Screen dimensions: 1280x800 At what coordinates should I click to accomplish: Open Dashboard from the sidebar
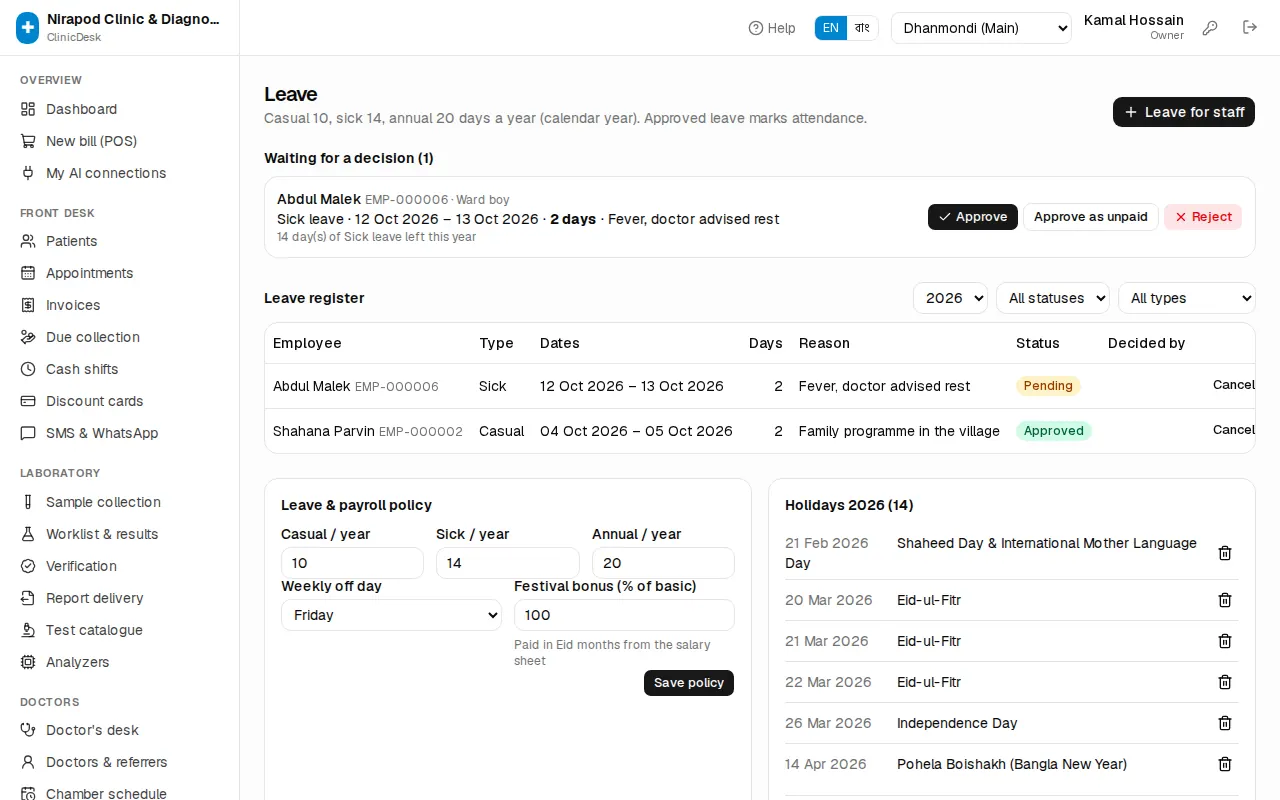[x=120, y=109]
